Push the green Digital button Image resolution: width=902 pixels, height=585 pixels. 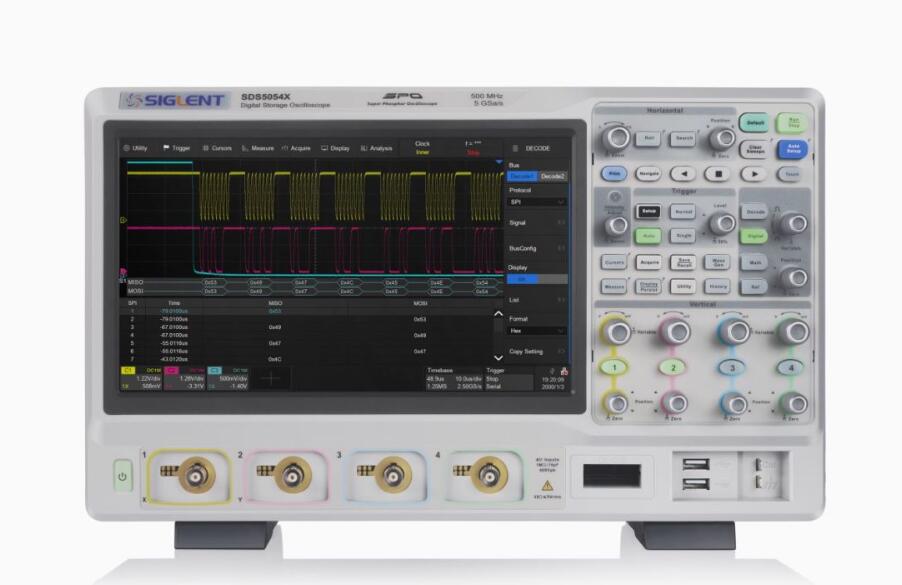point(755,236)
